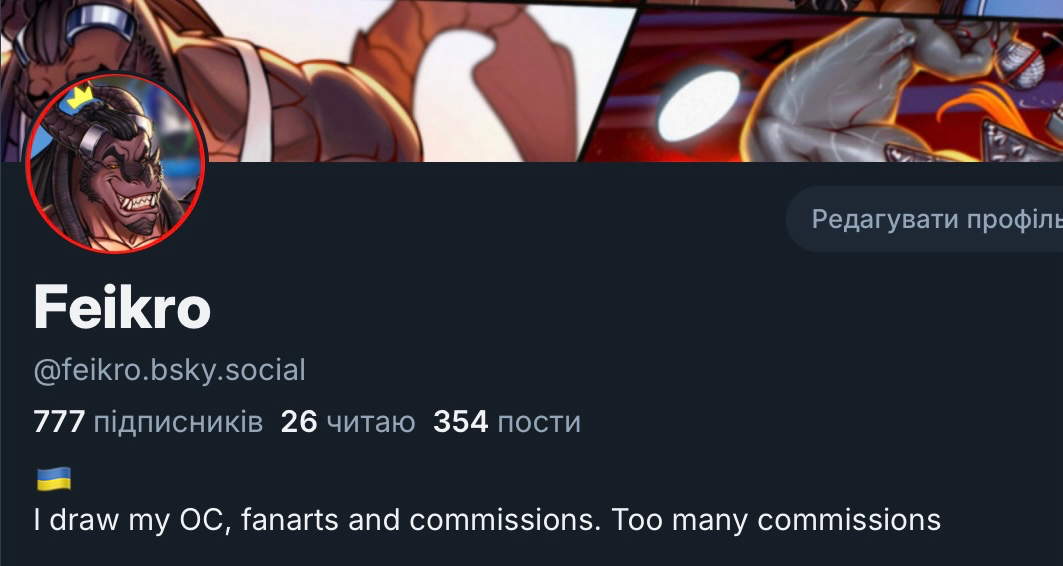This screenshot has height=566, width=1063.
Task: Click the number 777 in the stats
Action: 59,422
